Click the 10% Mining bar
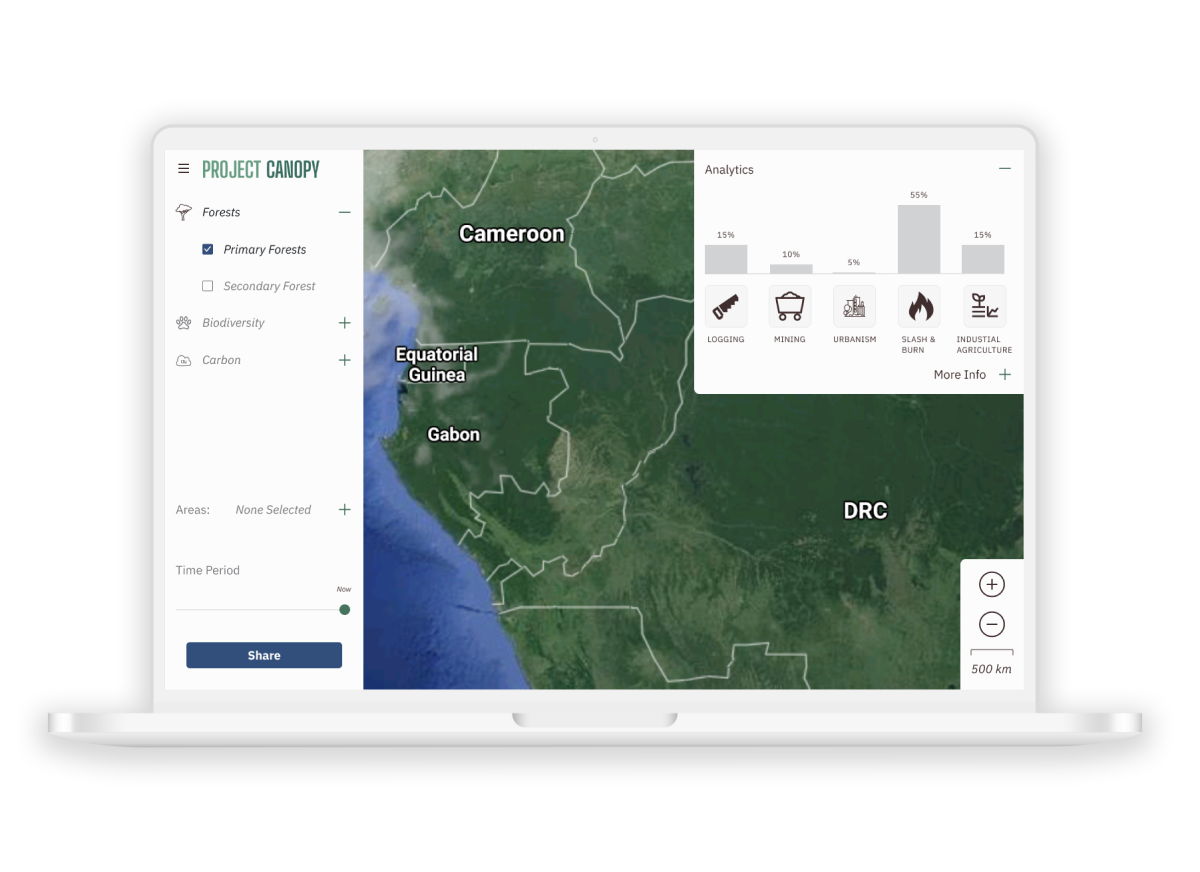 point(791,268)
